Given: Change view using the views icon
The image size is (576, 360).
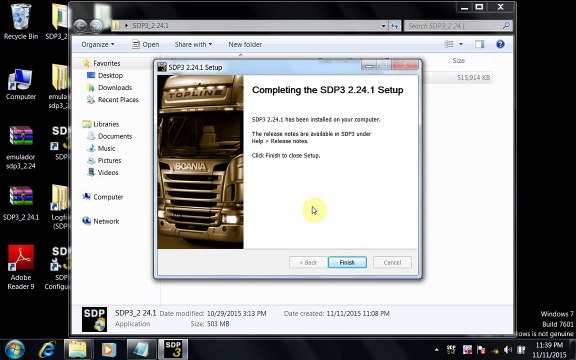Looking at the screenshot, I should click(449, 44).
